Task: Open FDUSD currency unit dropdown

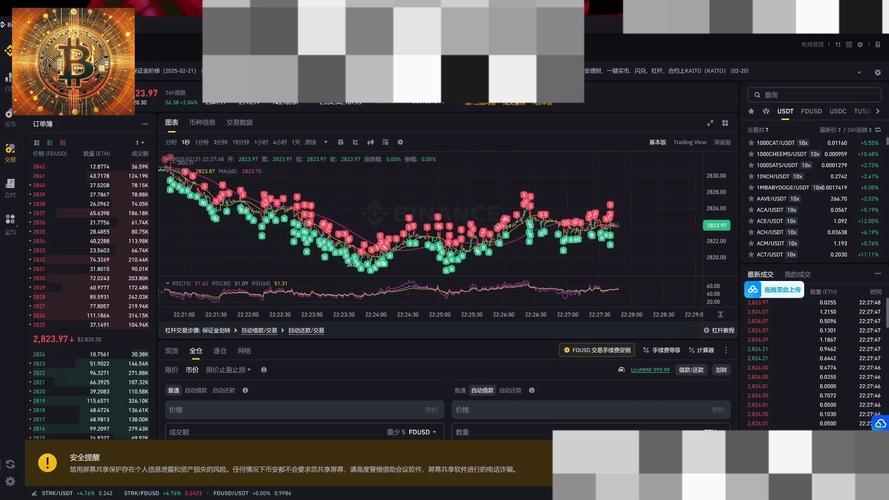Action: [x=422, y=432]
